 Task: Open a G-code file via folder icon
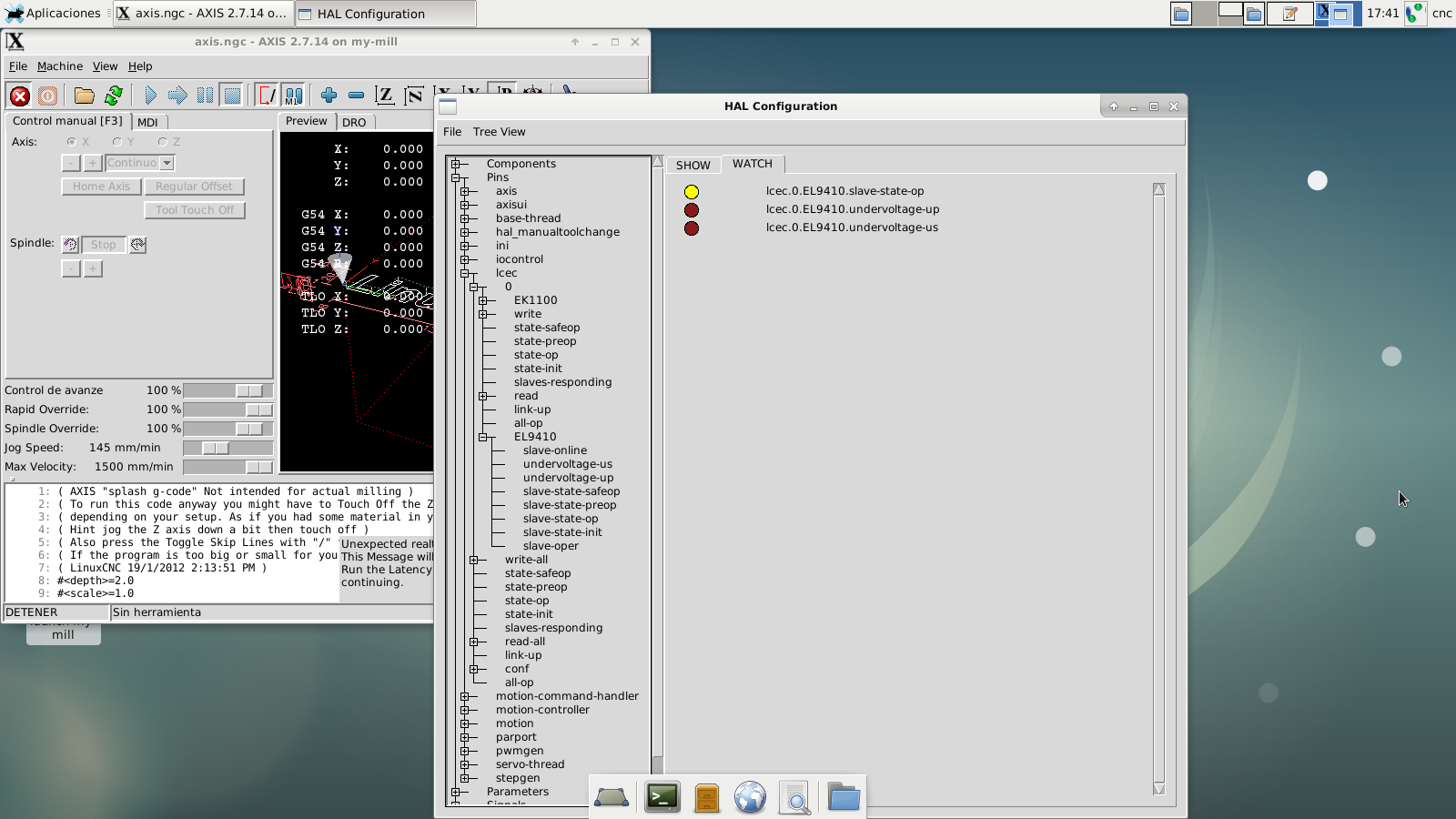[85, 96]
